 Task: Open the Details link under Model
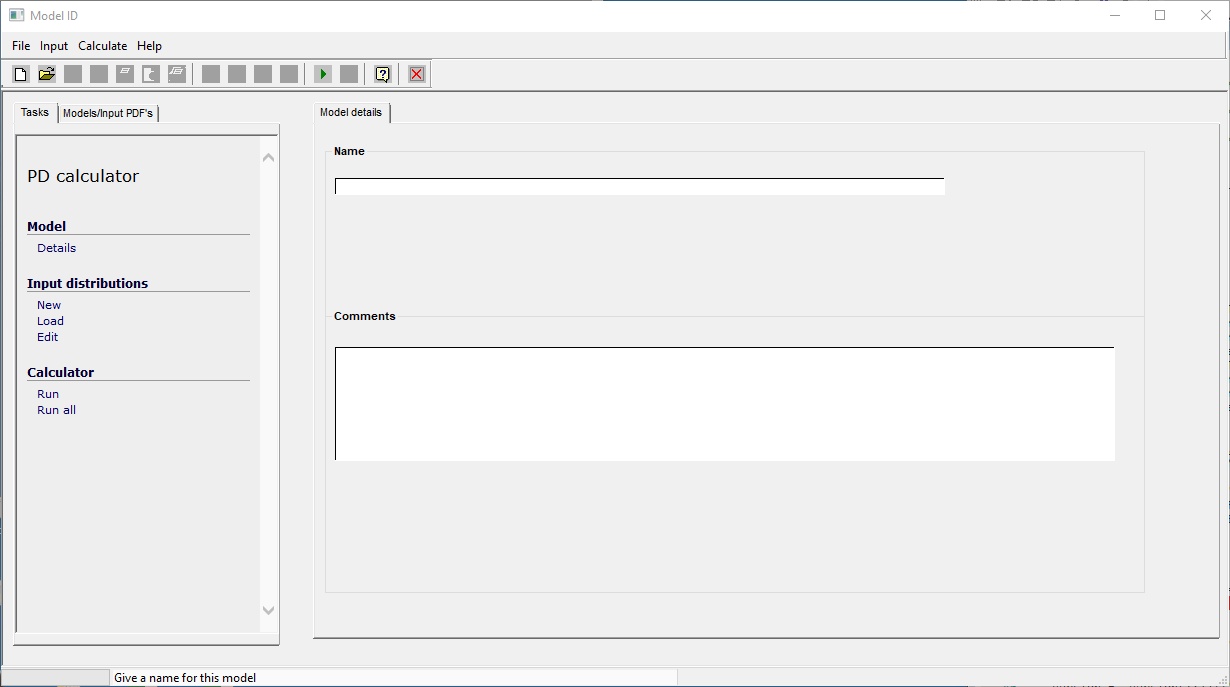57,248
